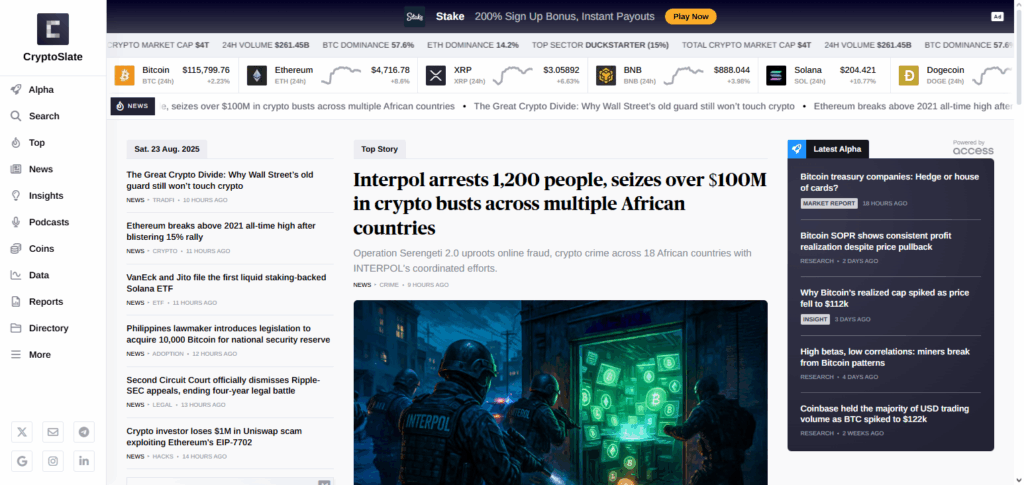Click the Dogecoin coin icon in ticker
Image resolution: width=1024 pixels, height=485 pixels.
pyautogui.click(x=908, y=75)
